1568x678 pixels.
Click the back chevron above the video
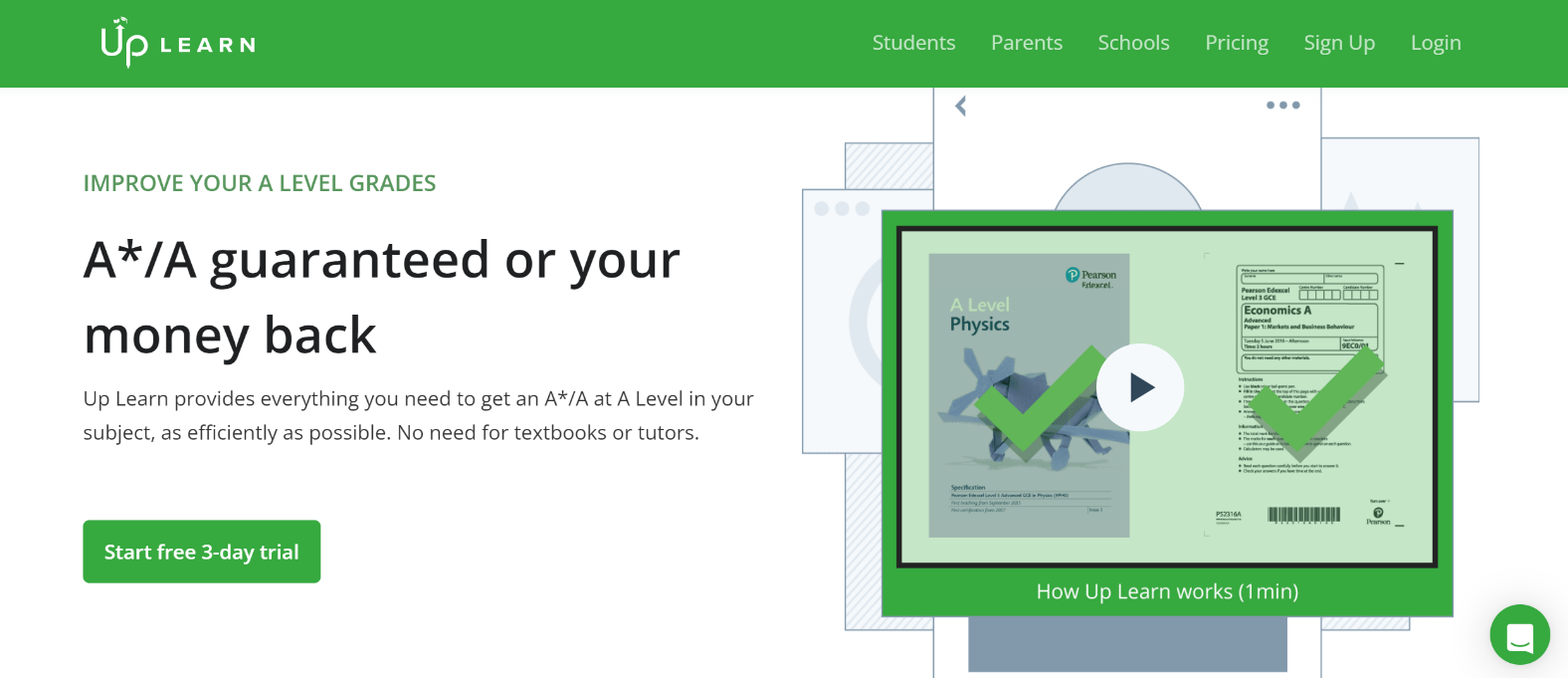(960, 106)
